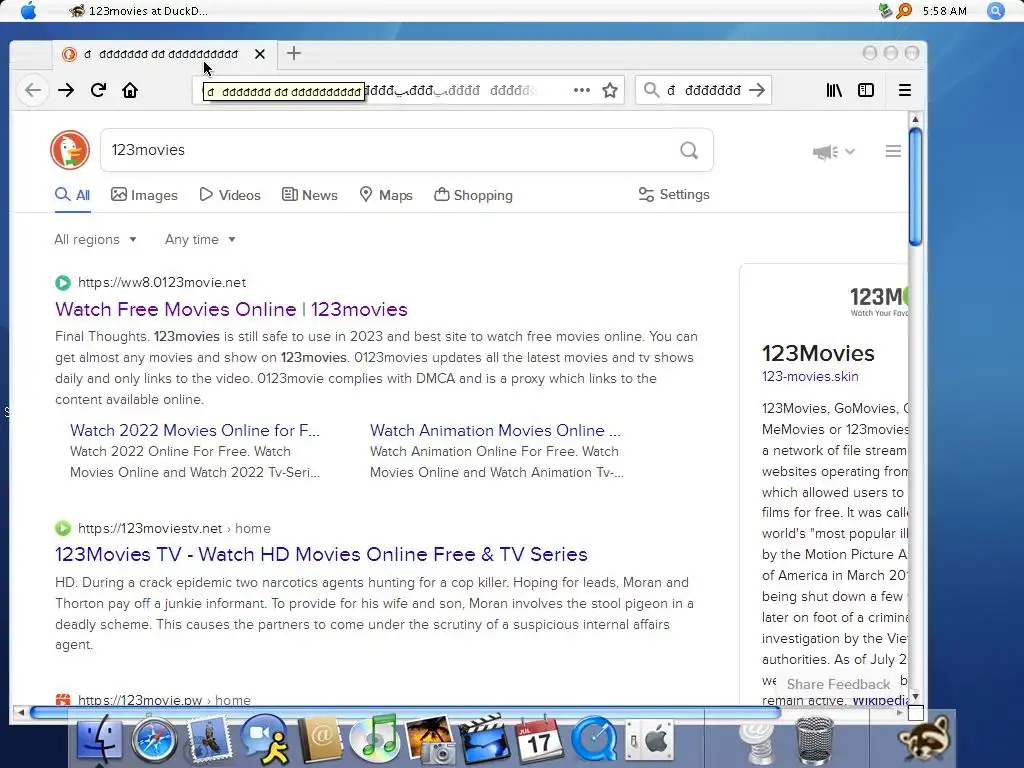
Task: Show the browser sidebar
Action: click(x=866, y=90)
